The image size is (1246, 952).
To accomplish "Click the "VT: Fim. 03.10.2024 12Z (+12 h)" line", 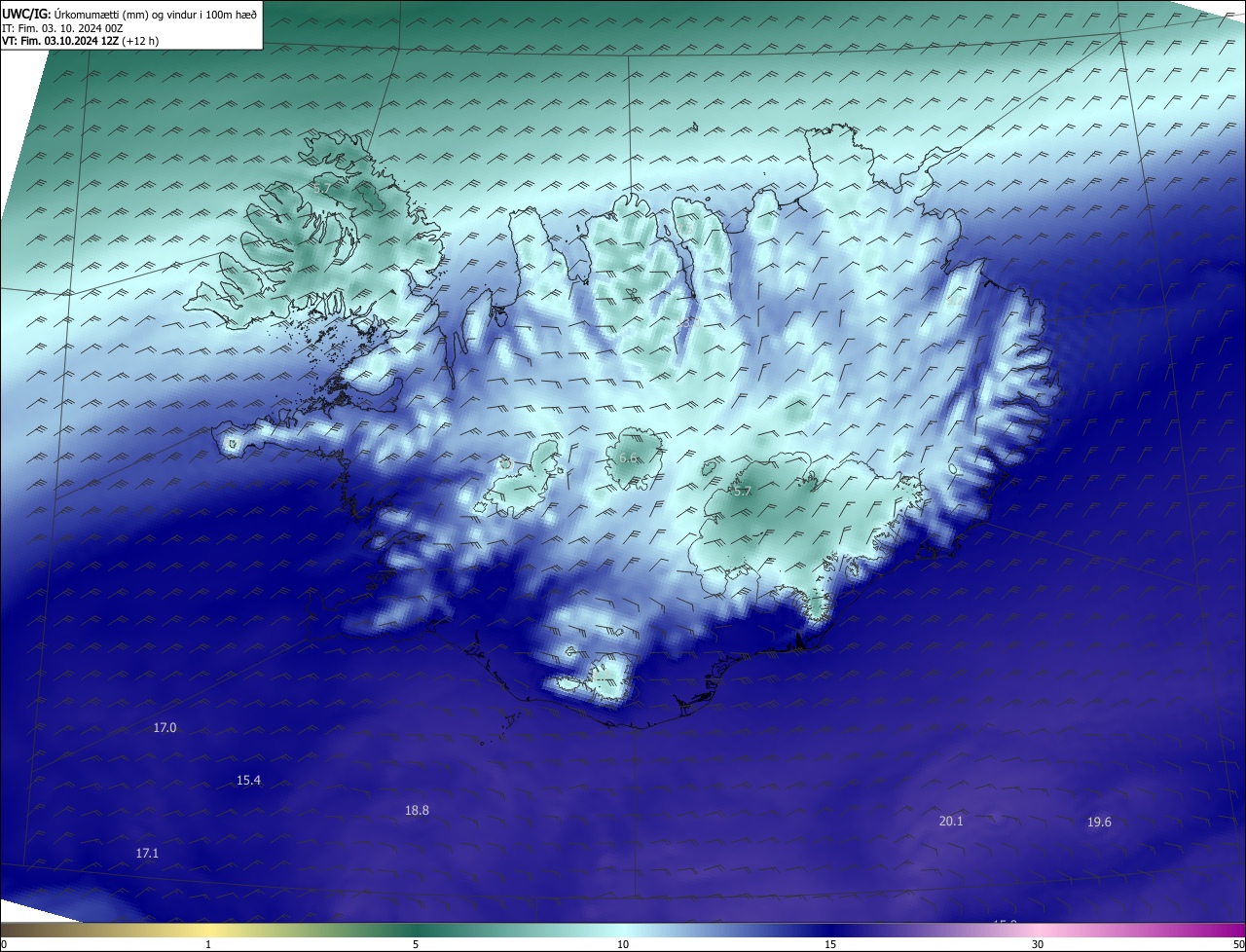I will (x=80, y=41).
